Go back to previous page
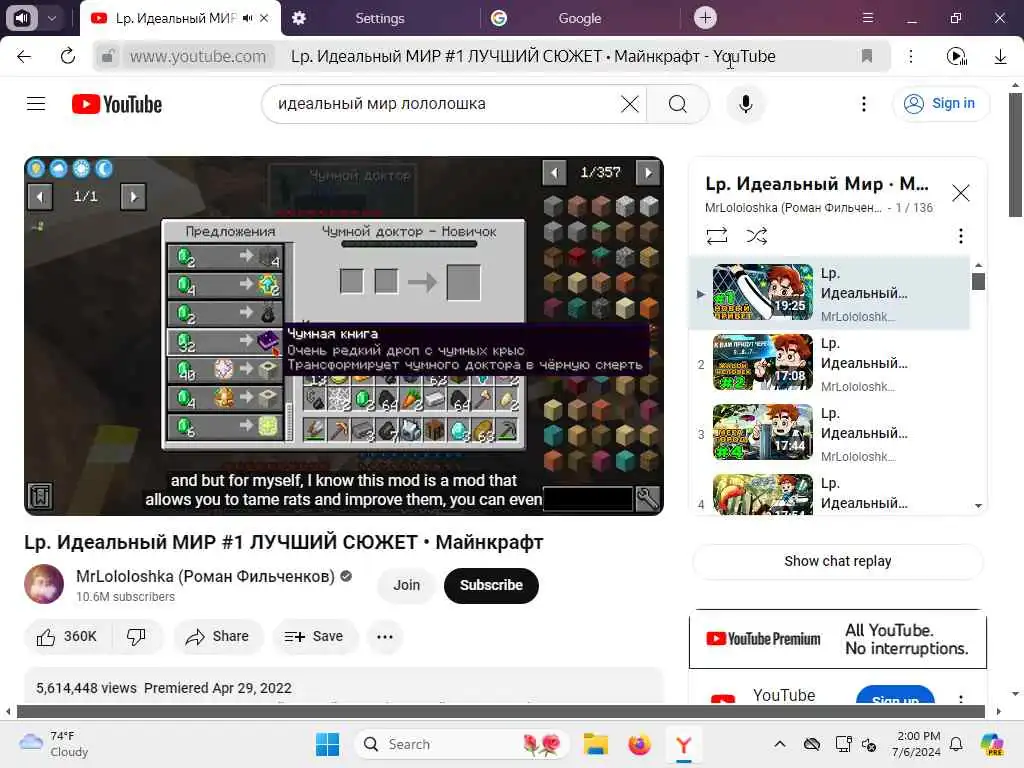This screenshot has height=768, width=1024. point(24,56)
